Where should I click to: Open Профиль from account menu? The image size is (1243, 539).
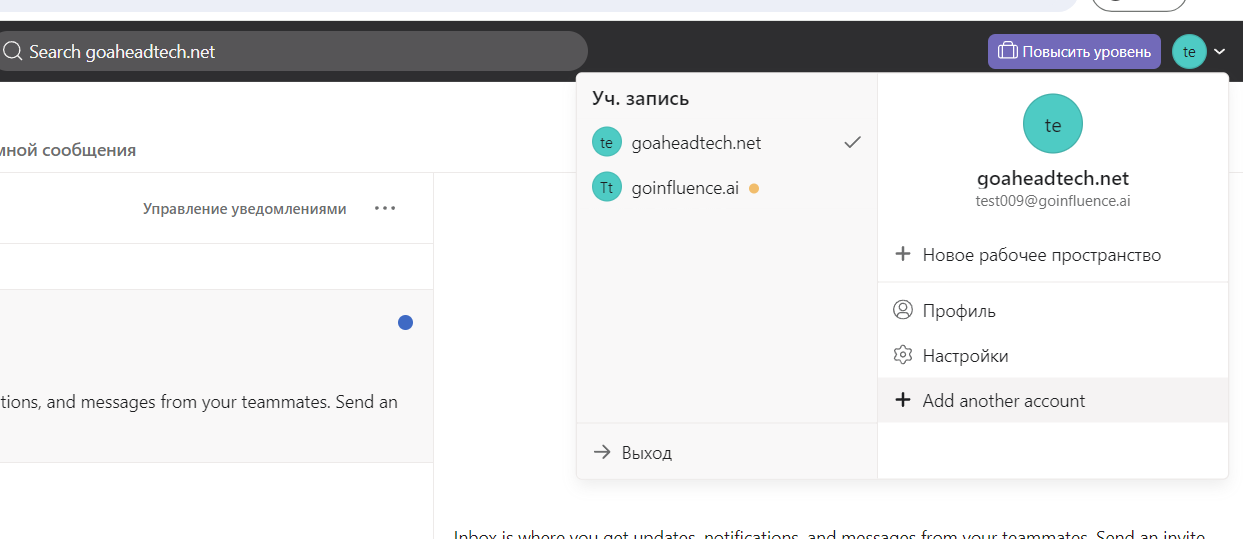pyautogui.click(x=959, y=311)
